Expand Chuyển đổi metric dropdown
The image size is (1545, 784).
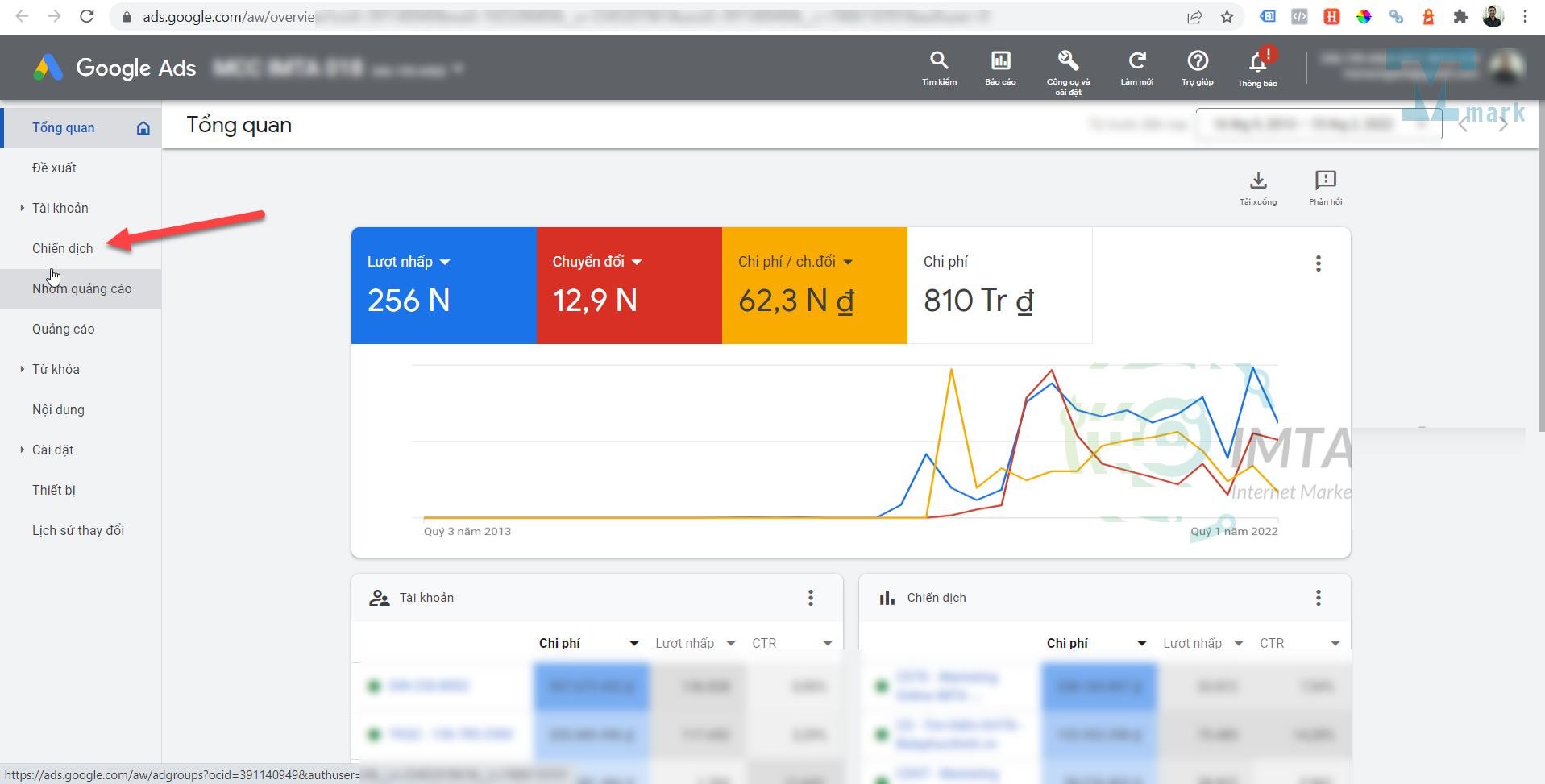[637, 263]
